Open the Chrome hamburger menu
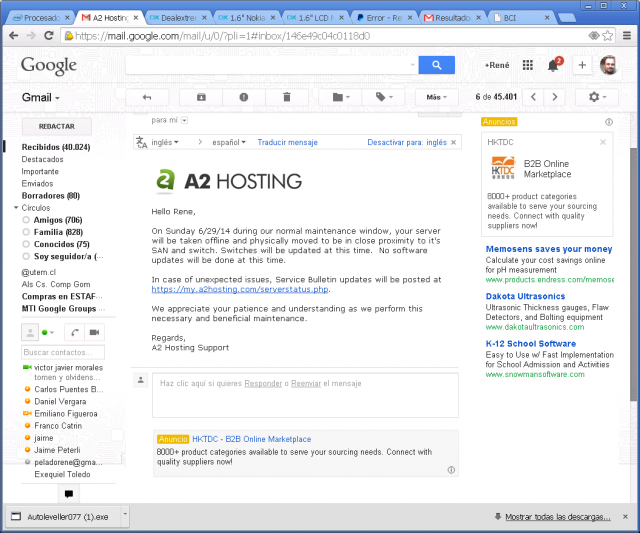The width and height of the screenshot is (640, 533). pyautogui.click(x=627, y=36)
